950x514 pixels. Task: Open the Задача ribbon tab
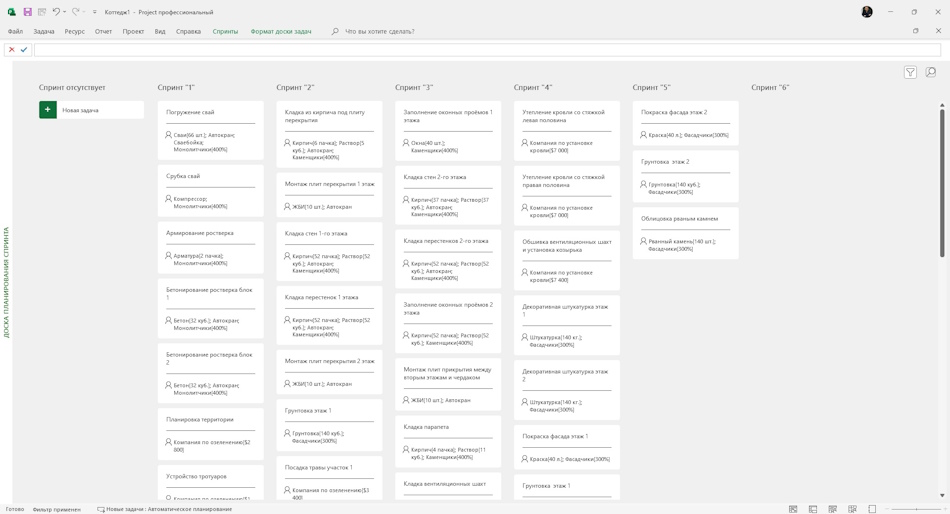pos(44,32)
